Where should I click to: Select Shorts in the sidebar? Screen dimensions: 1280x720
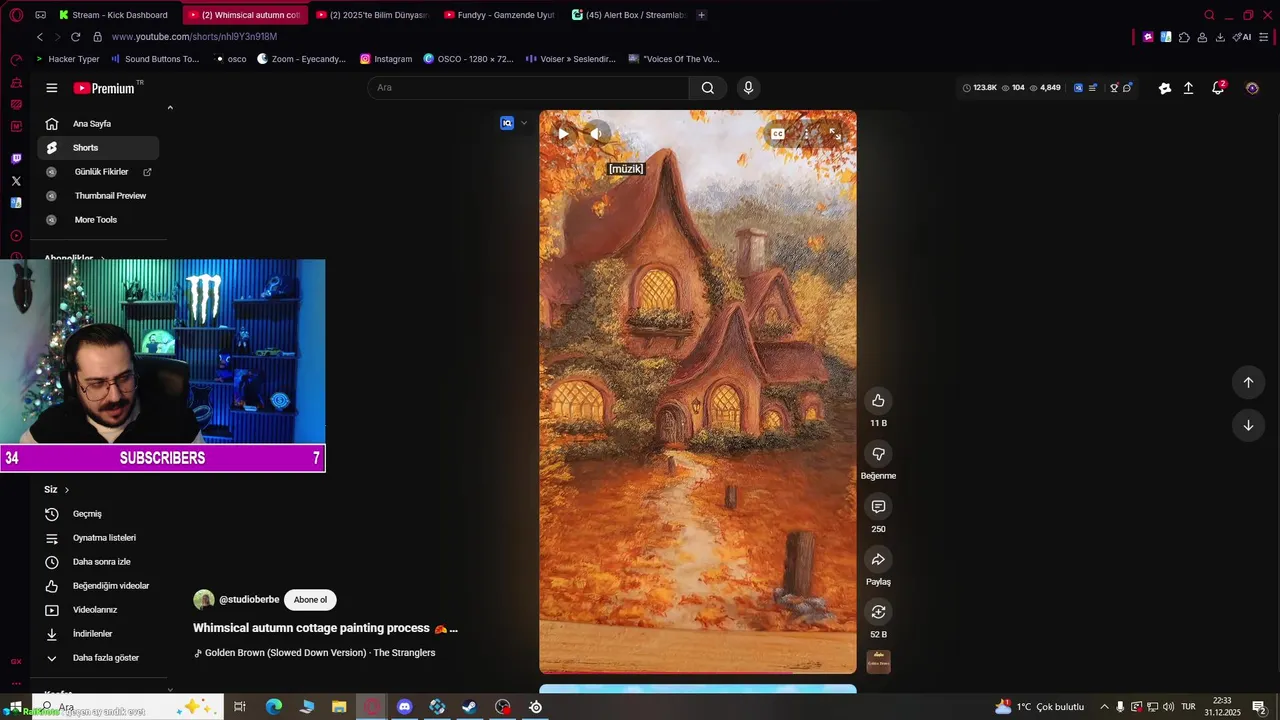[98, 148]
